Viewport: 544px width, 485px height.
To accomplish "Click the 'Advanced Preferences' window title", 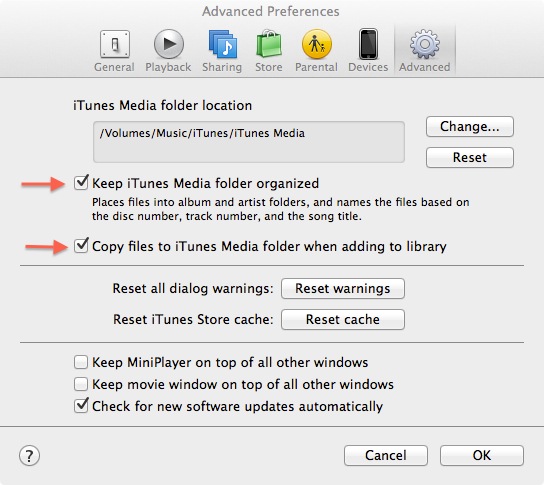I will point(271,11).
